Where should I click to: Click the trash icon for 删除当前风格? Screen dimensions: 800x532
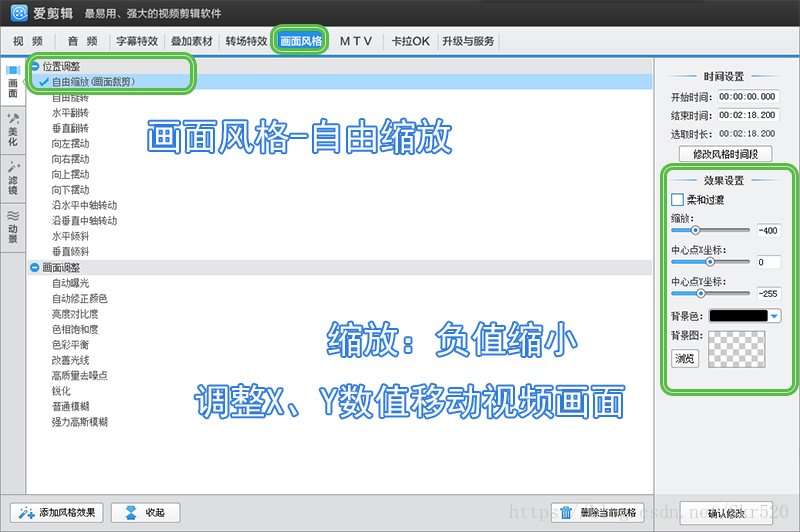coord(566,512)
